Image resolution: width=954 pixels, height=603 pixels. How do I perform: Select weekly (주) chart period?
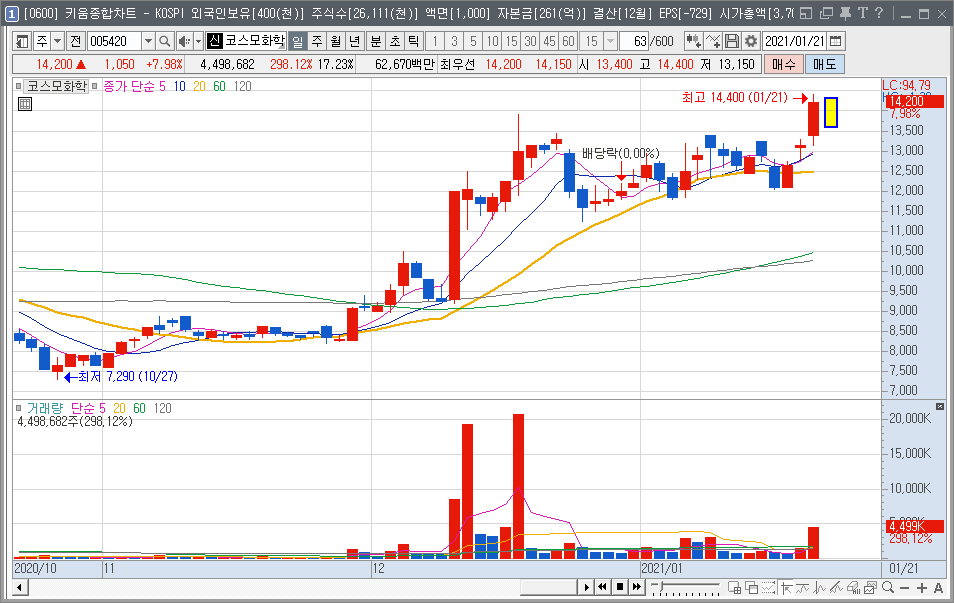316,41
